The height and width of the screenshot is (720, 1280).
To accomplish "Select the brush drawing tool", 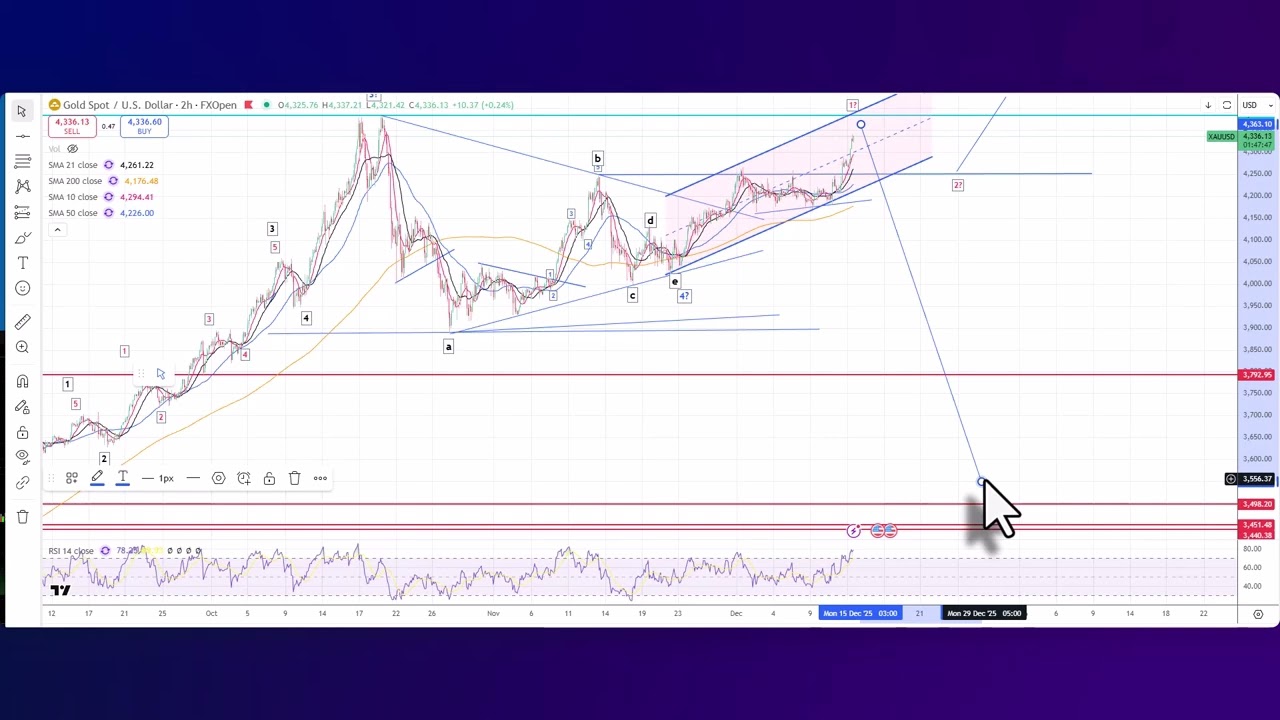I will click(22, 238).
